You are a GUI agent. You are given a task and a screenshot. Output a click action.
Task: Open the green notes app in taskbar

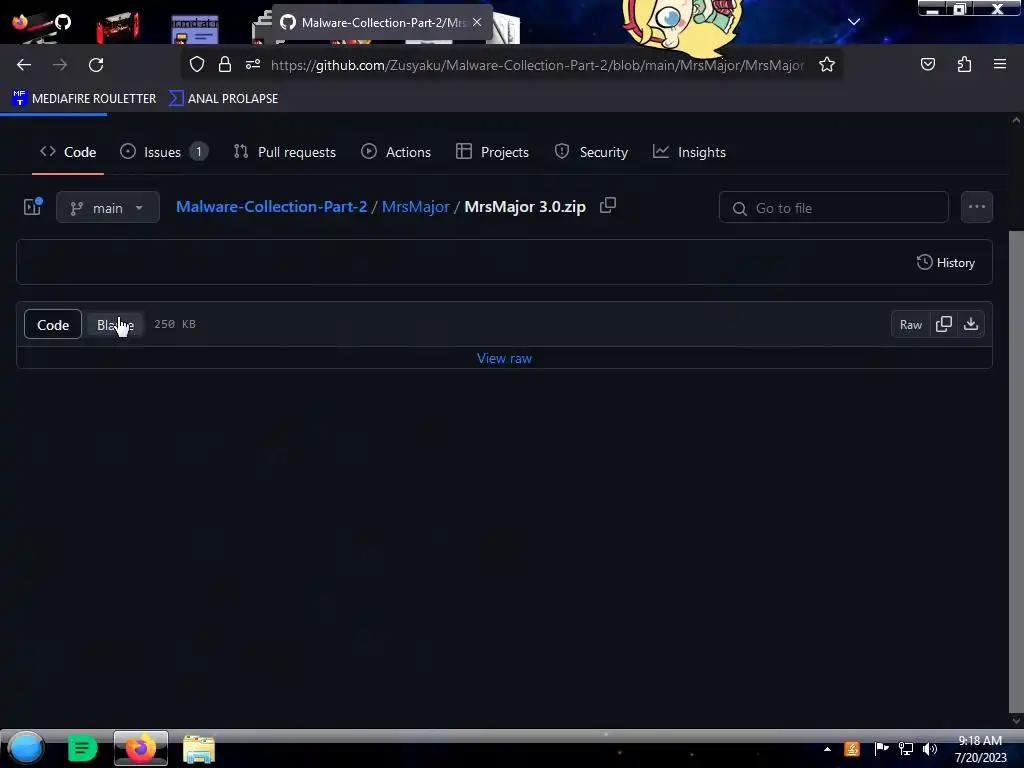(82, 748)
